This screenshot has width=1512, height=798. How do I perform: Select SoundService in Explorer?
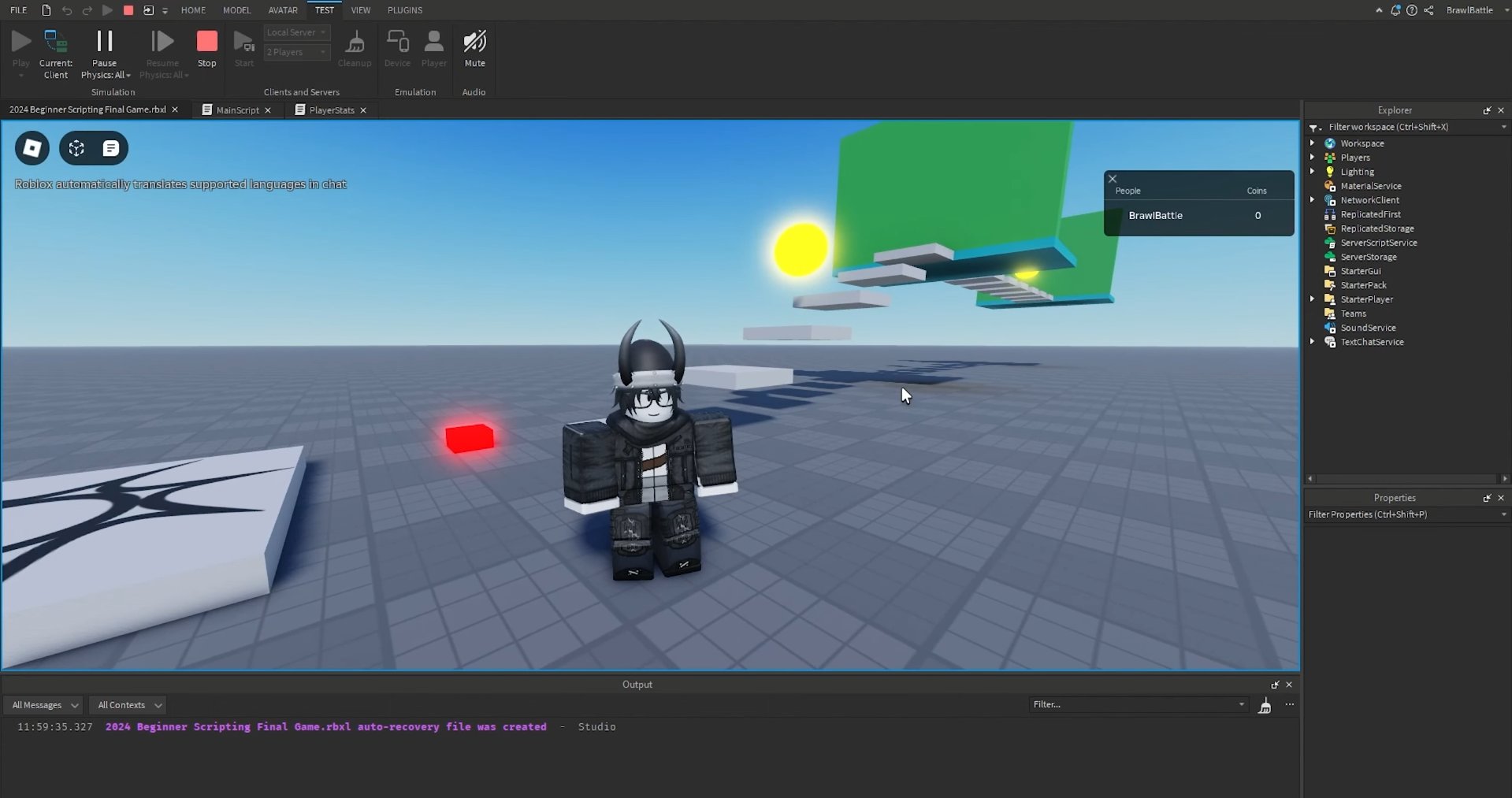[x=1368, y=328]
